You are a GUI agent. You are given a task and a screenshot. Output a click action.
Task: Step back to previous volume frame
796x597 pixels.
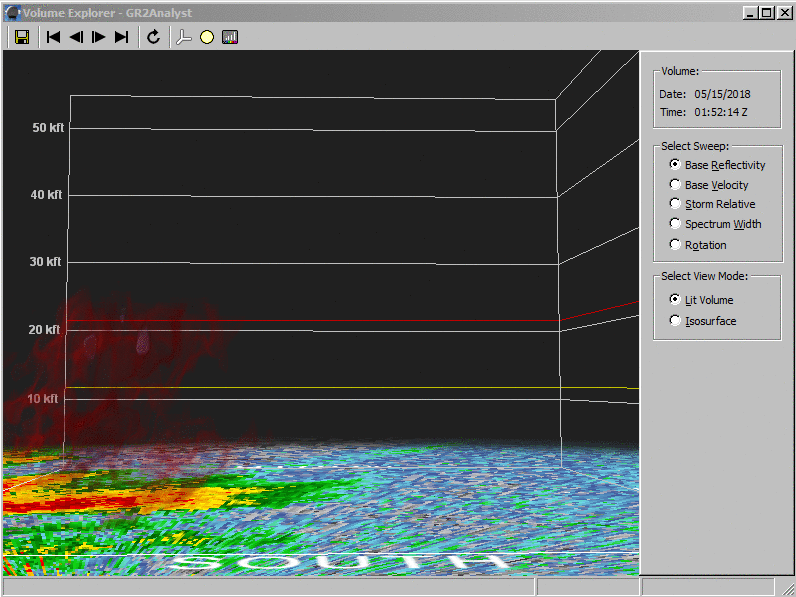pos(76,37)
